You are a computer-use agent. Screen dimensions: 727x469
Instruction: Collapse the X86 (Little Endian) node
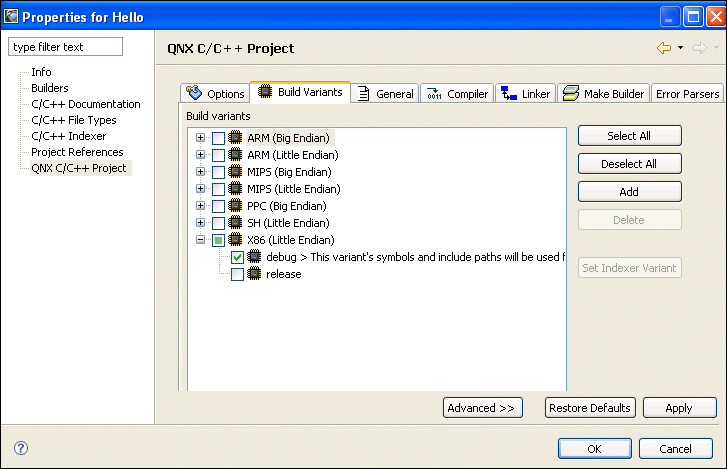pos(201,240)
